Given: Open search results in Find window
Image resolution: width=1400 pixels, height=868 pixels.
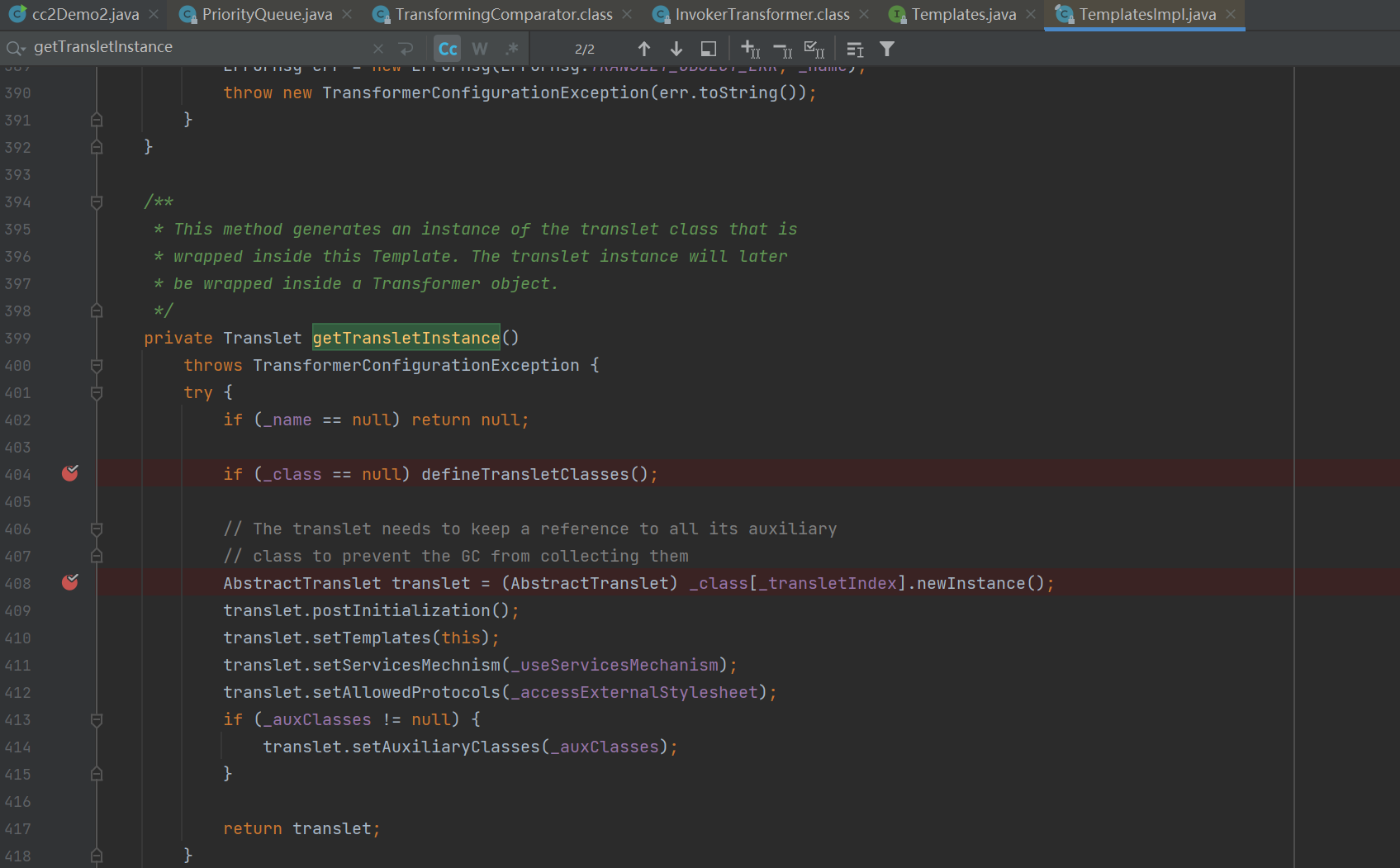Looking at the screenshot, I should pyautogui.click(x=709, y=49).
